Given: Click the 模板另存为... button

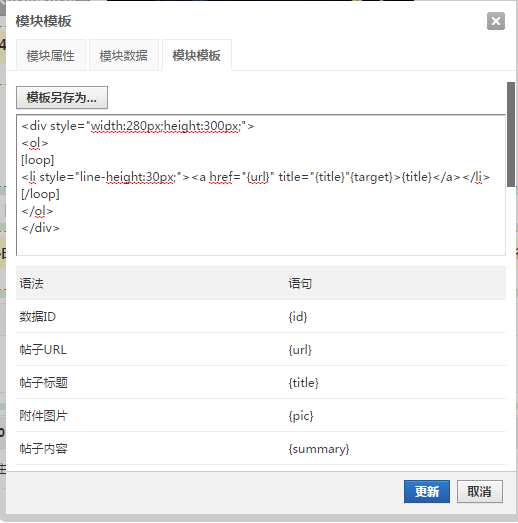Looking at the screenshot, I should tap(62, 98).
